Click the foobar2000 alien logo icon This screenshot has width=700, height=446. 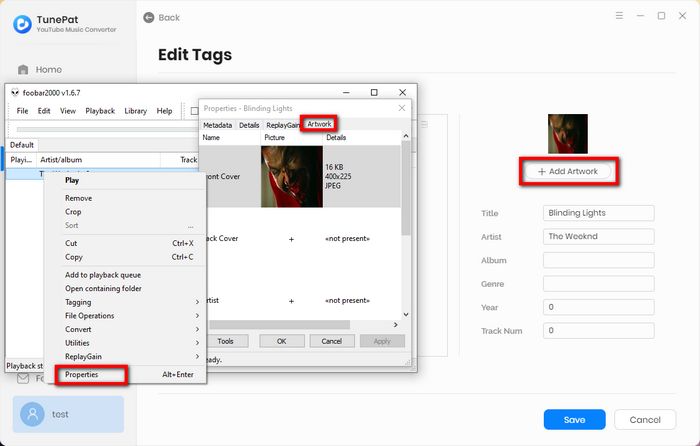tap(15, 93)
